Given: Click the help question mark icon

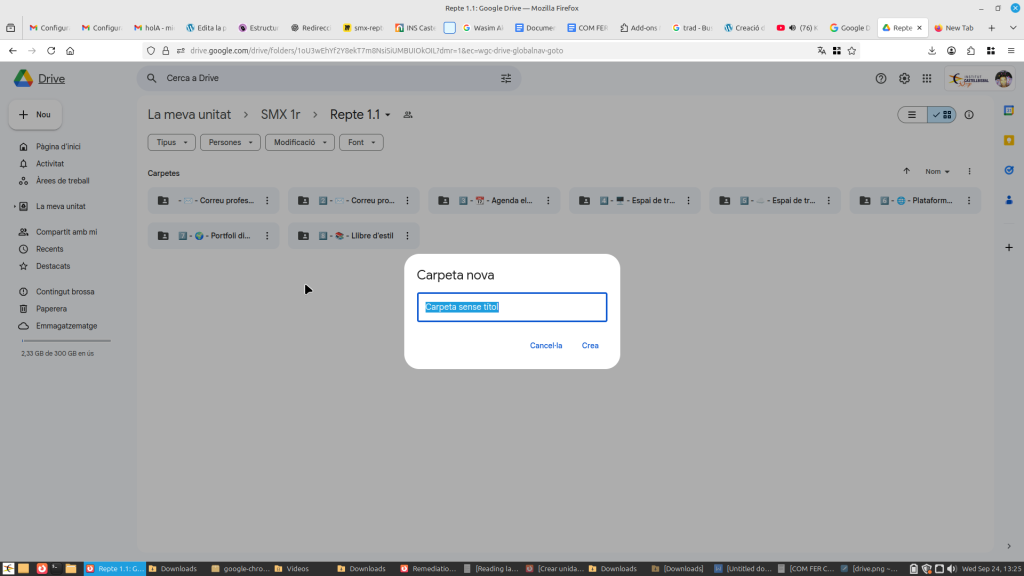Looking at the screenshot, I should [881, 78].
